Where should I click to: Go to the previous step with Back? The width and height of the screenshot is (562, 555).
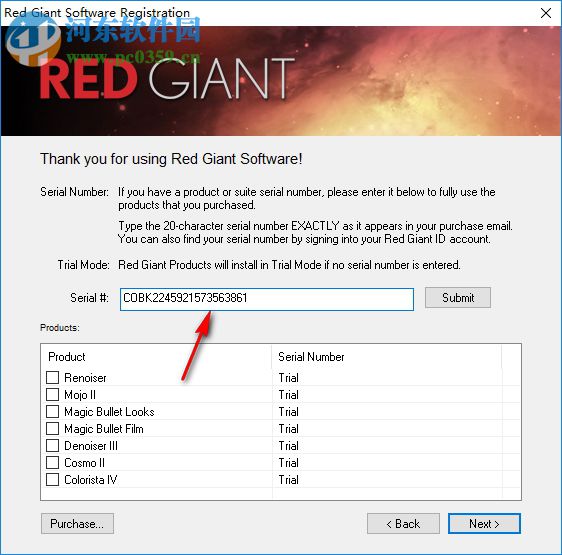tap(403, 524)
